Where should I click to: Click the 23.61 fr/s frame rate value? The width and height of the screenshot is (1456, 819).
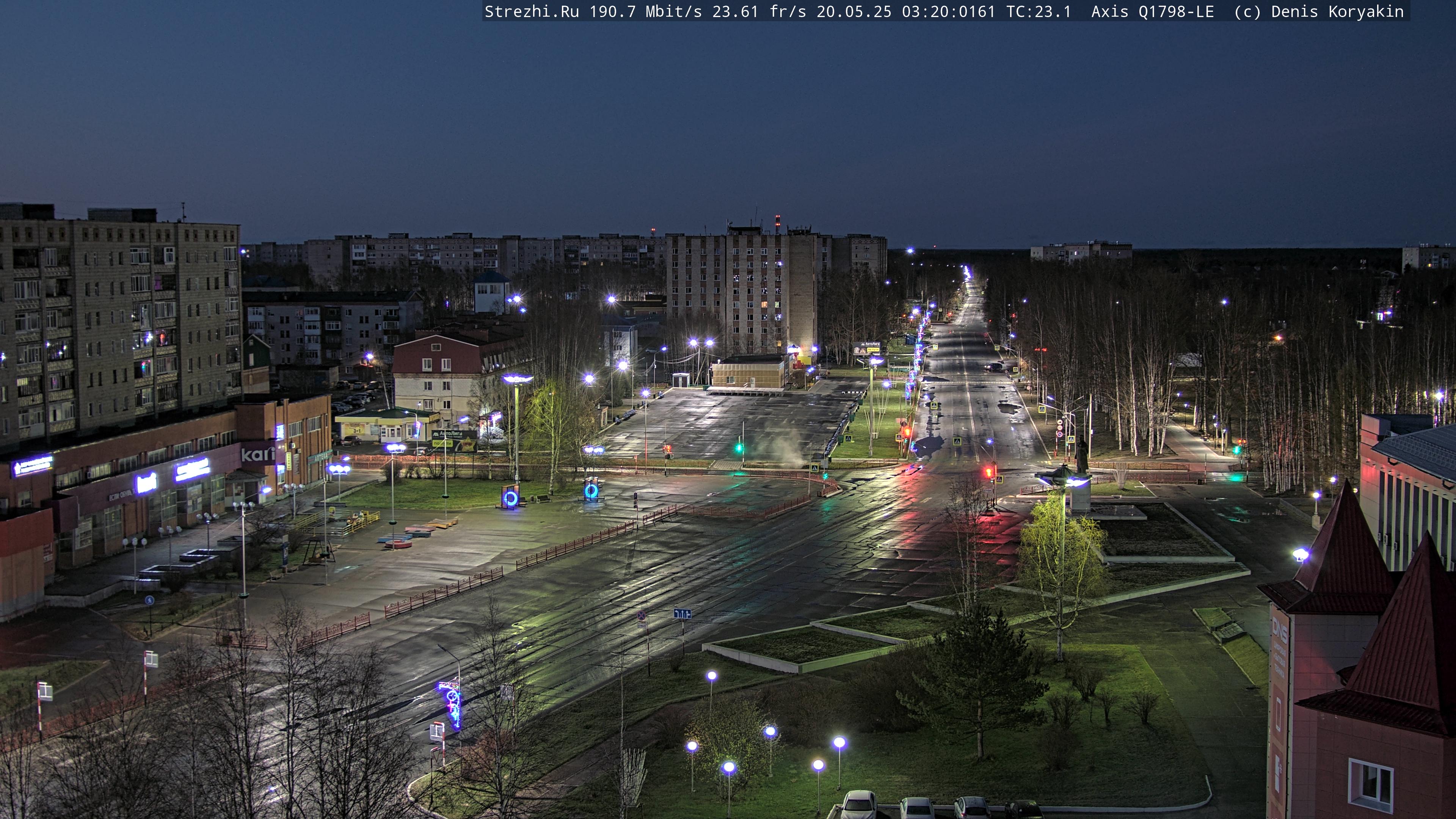759,12
